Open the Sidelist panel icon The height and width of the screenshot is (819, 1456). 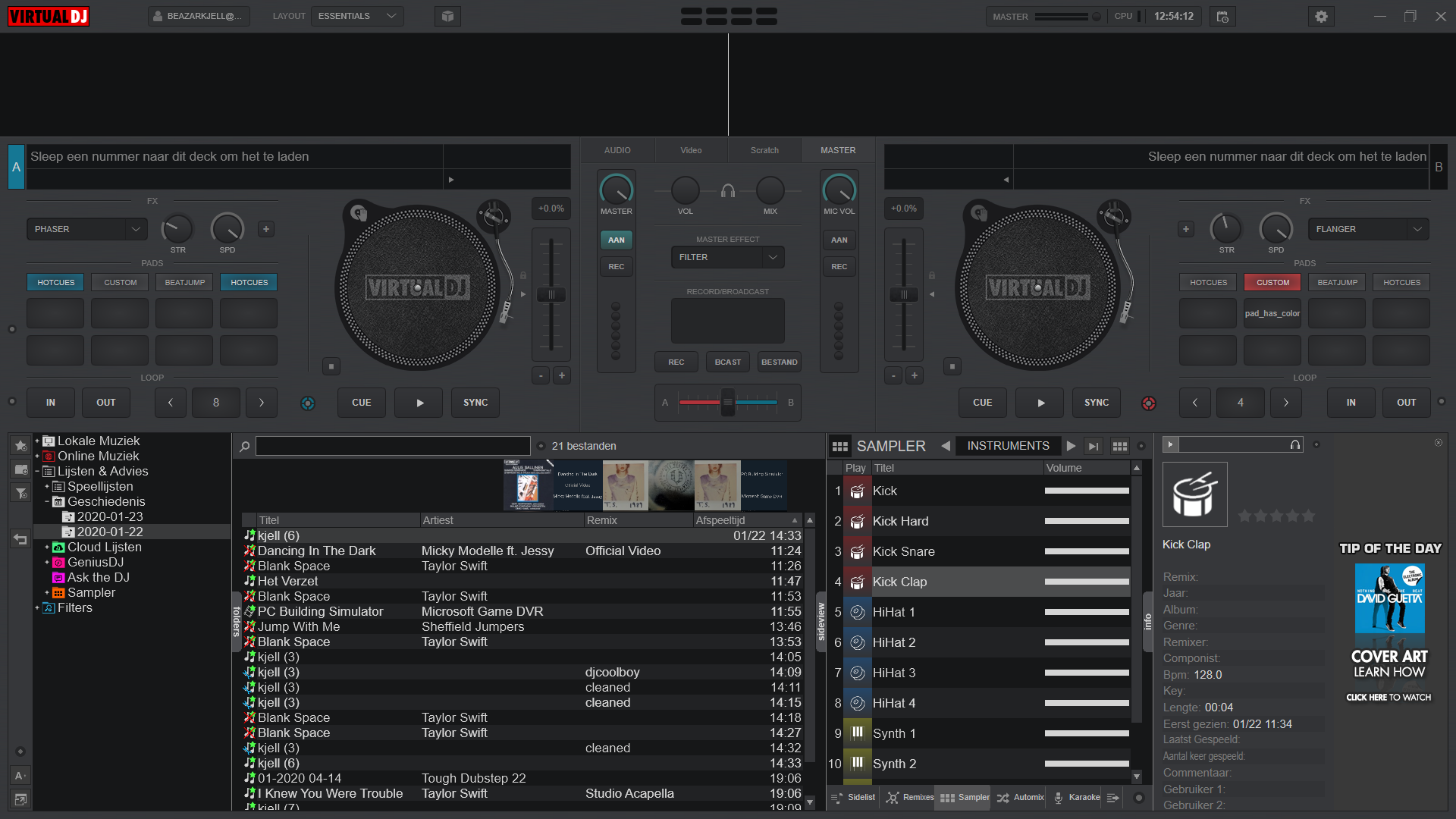[x=853, y=797]
